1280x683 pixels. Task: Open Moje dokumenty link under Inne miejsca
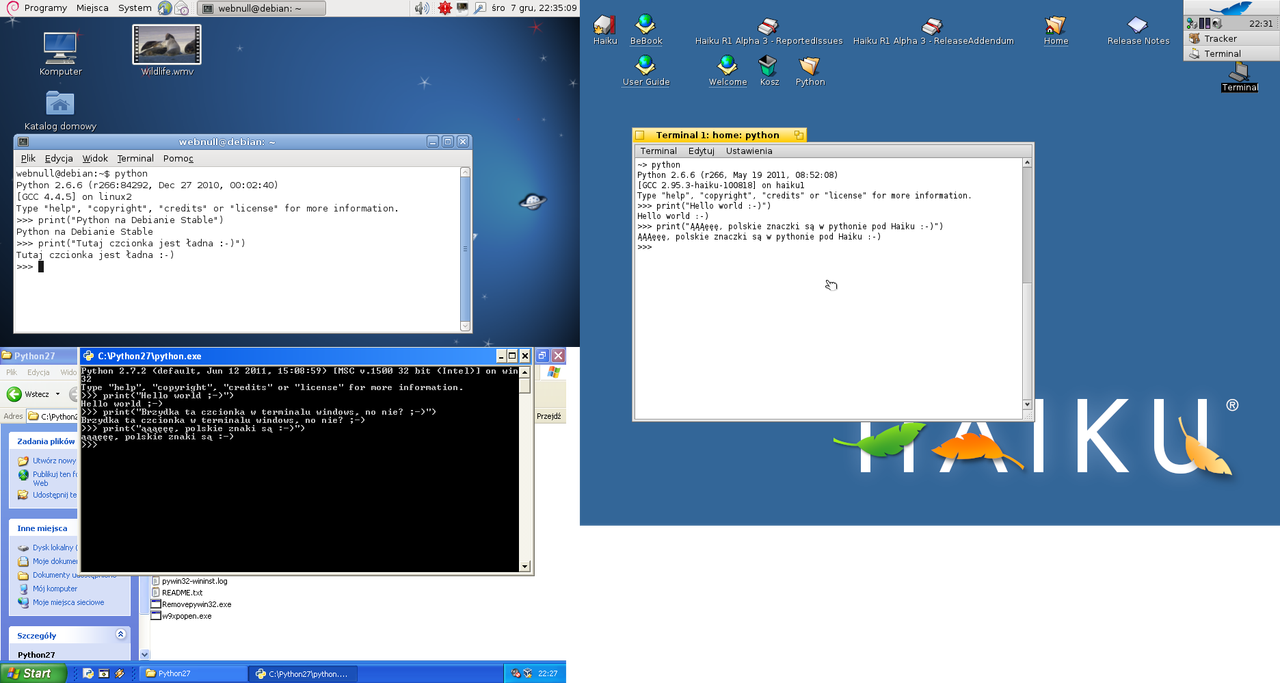[48, 561]
